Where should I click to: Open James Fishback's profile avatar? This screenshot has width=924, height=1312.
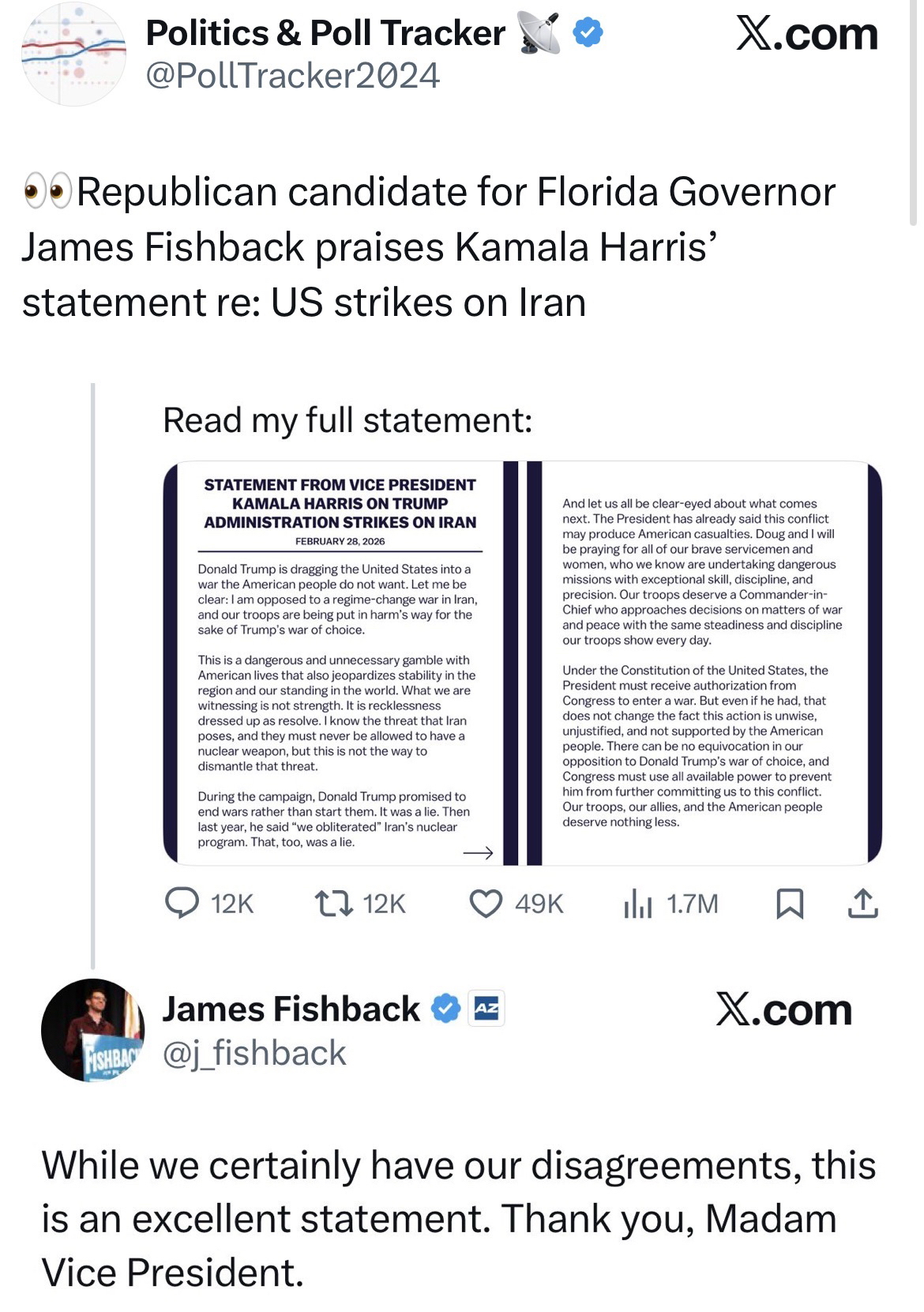click(92, 1030)
